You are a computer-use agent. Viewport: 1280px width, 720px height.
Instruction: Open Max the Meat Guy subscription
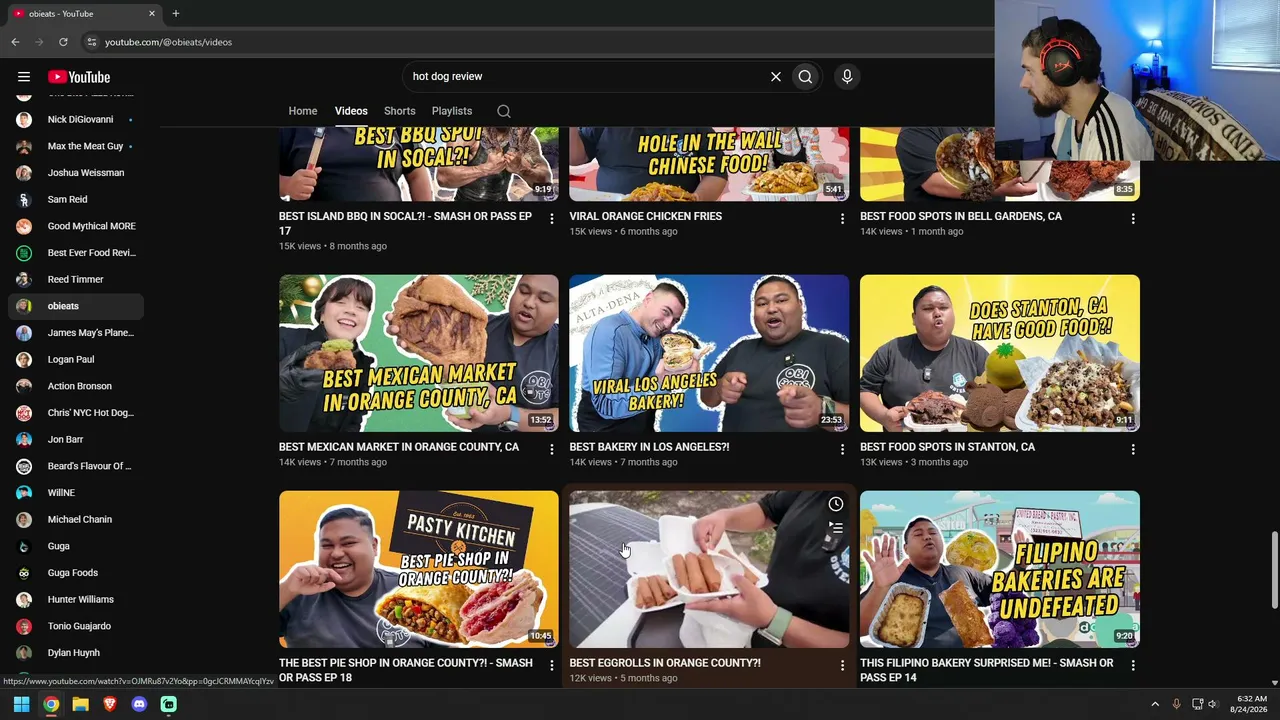point(76,146)
